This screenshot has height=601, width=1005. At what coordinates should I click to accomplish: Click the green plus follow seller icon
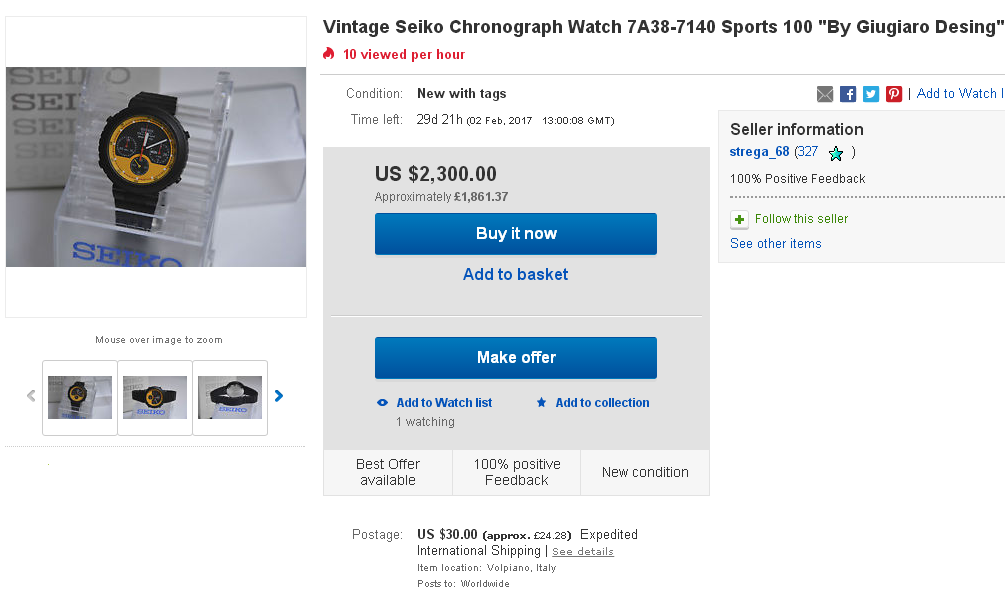coord(740,220)
